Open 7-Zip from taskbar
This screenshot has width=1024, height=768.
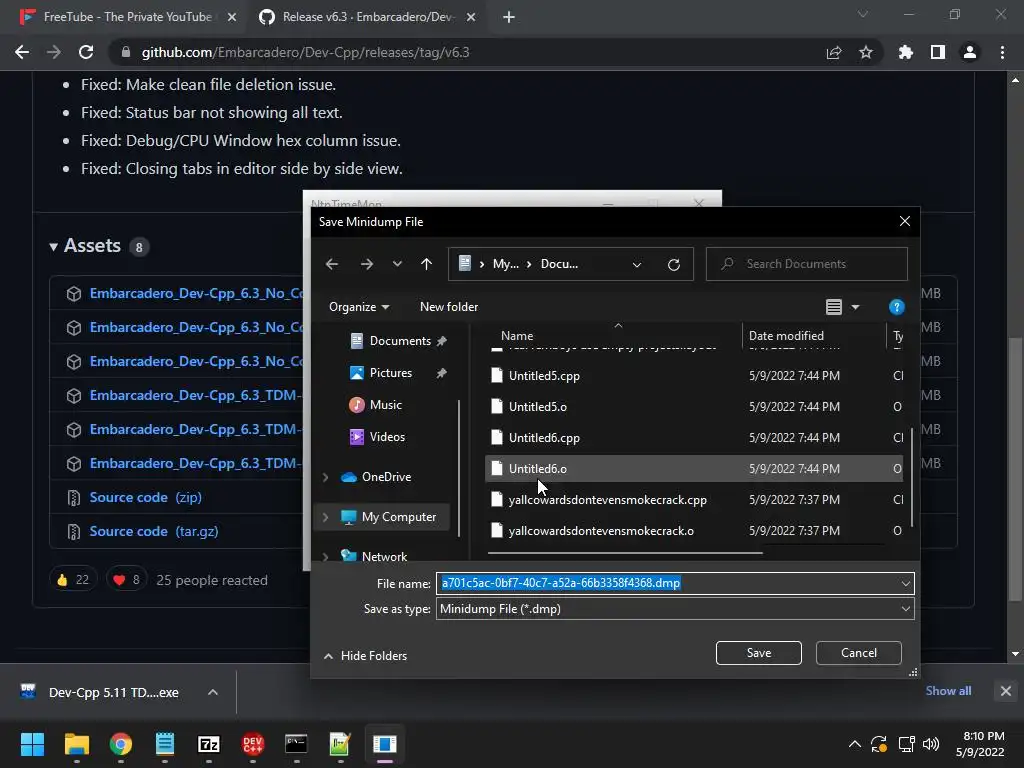209,744
